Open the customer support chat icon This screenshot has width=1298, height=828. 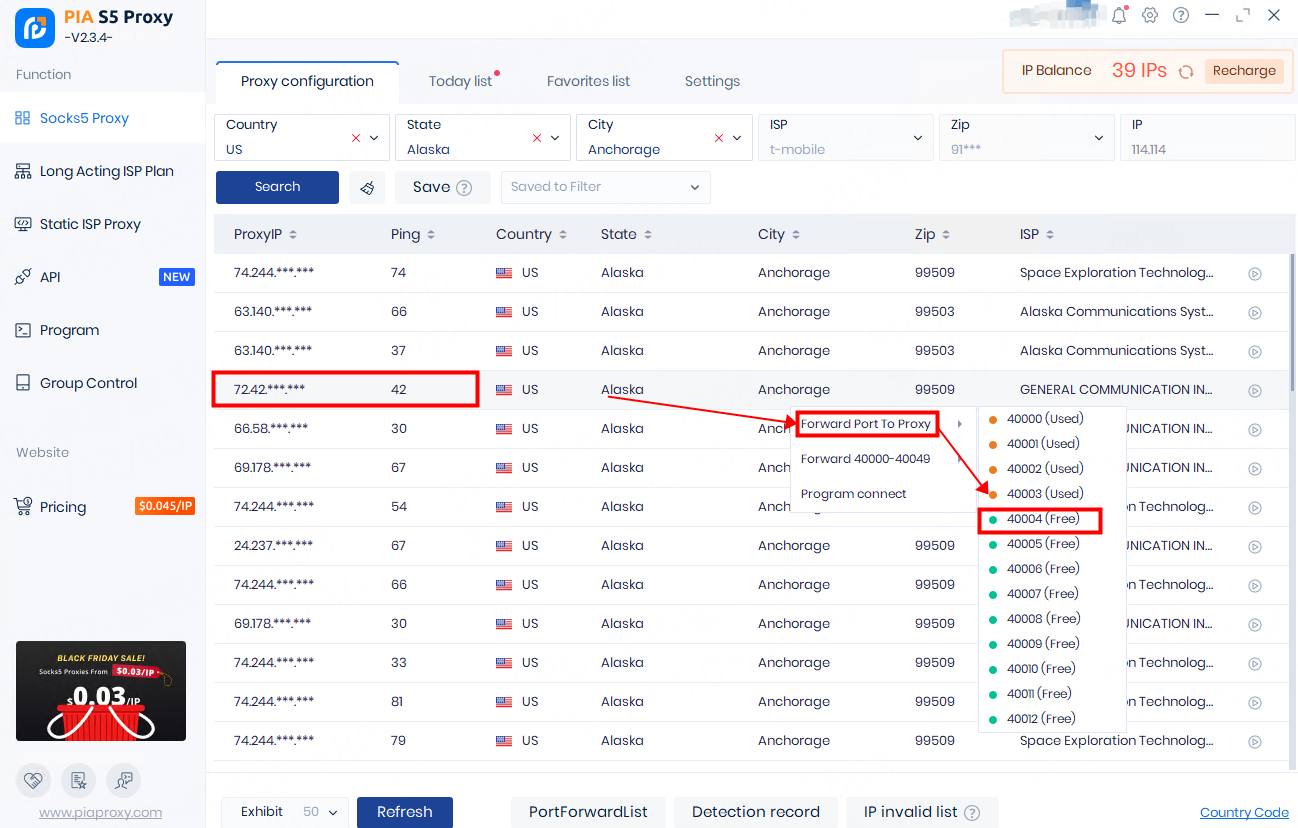(124, 780)
